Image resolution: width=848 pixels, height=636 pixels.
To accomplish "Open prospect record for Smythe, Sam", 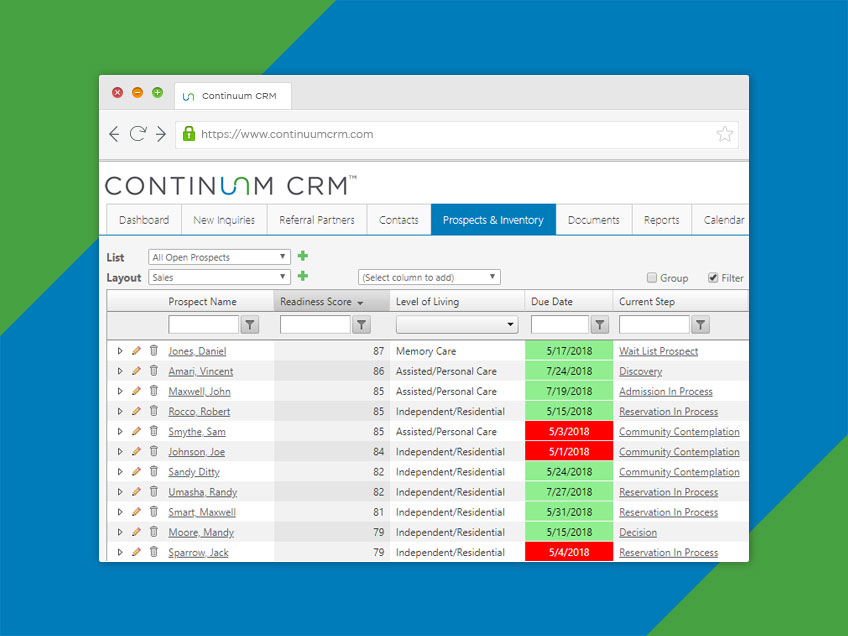I will tap(196, 431).
